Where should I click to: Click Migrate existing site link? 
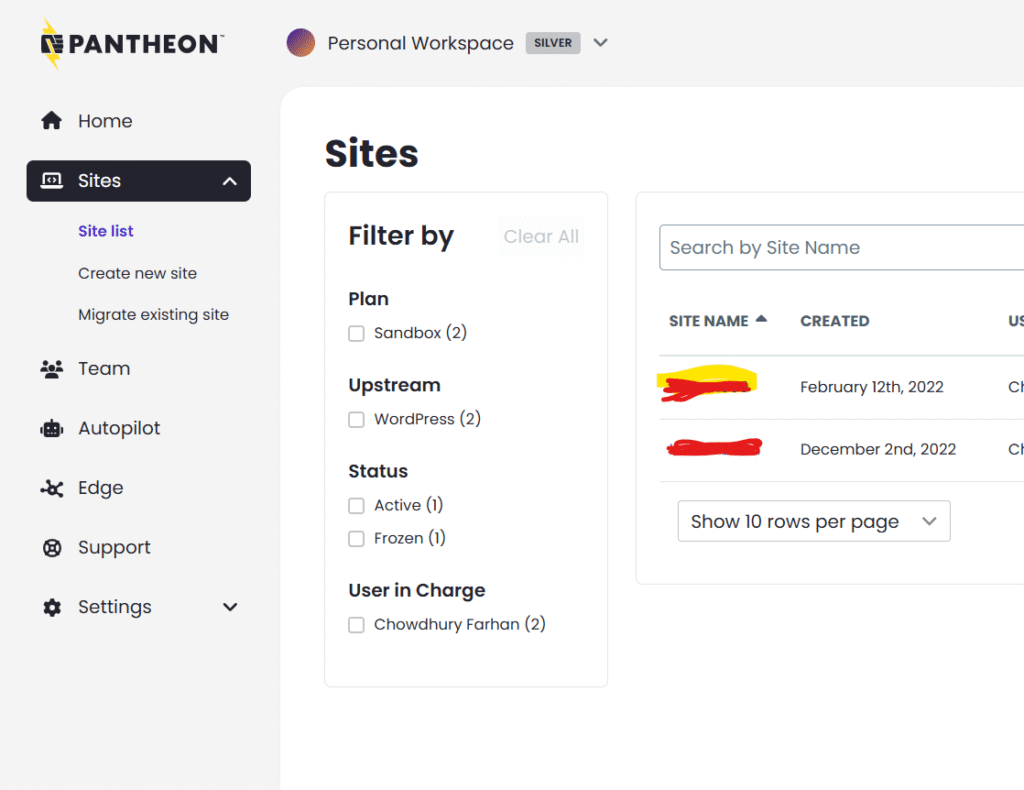tap(153, 315)
